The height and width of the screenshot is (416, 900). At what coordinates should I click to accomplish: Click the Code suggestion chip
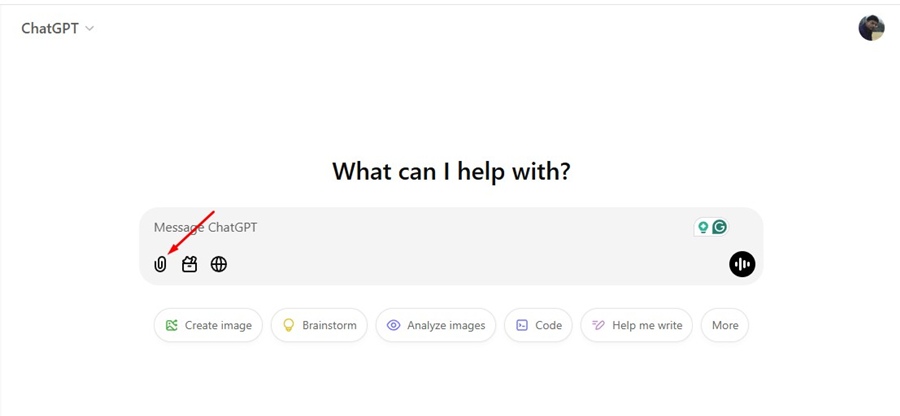click(x=538, y=325)
